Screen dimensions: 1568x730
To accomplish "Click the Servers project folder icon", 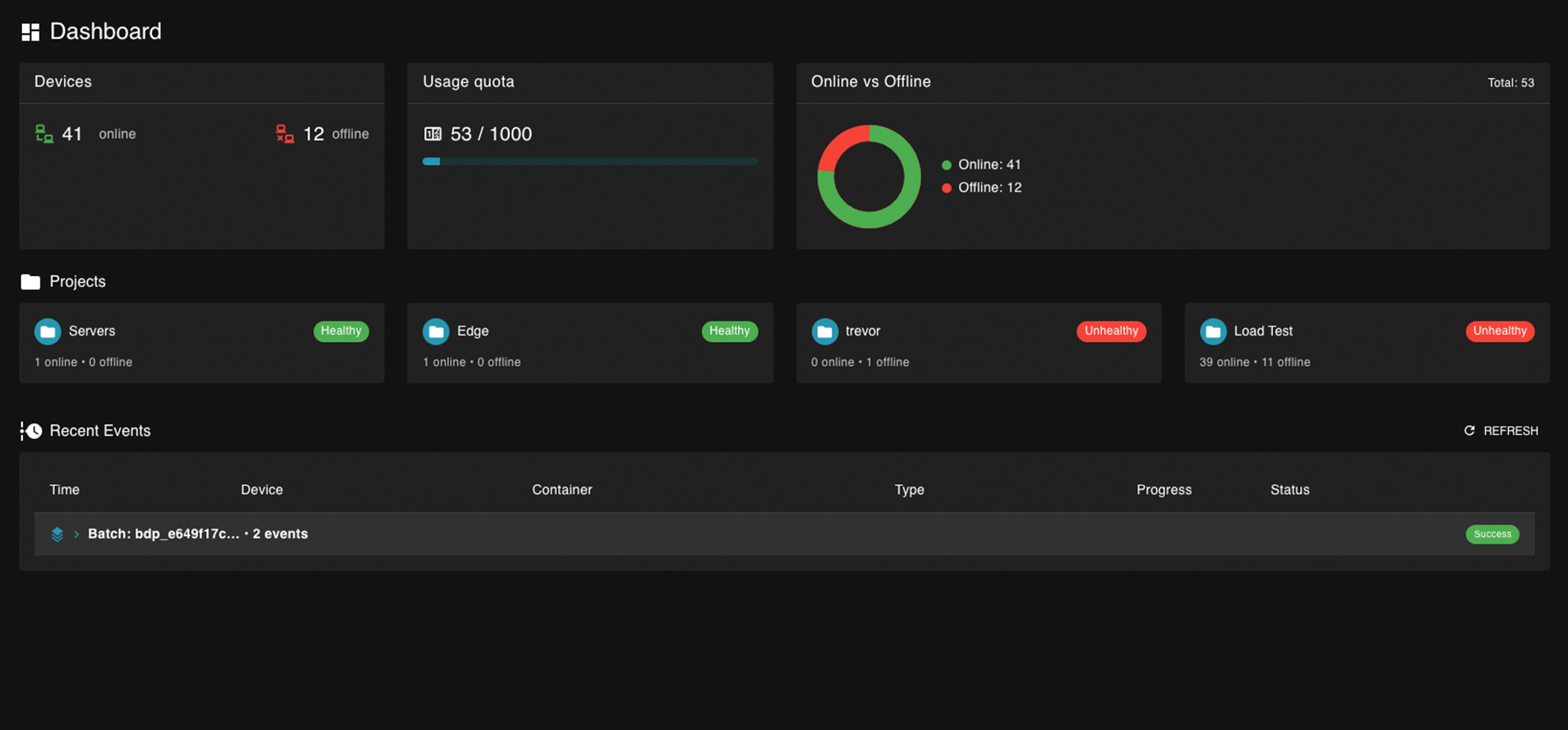I will (48, 331).
